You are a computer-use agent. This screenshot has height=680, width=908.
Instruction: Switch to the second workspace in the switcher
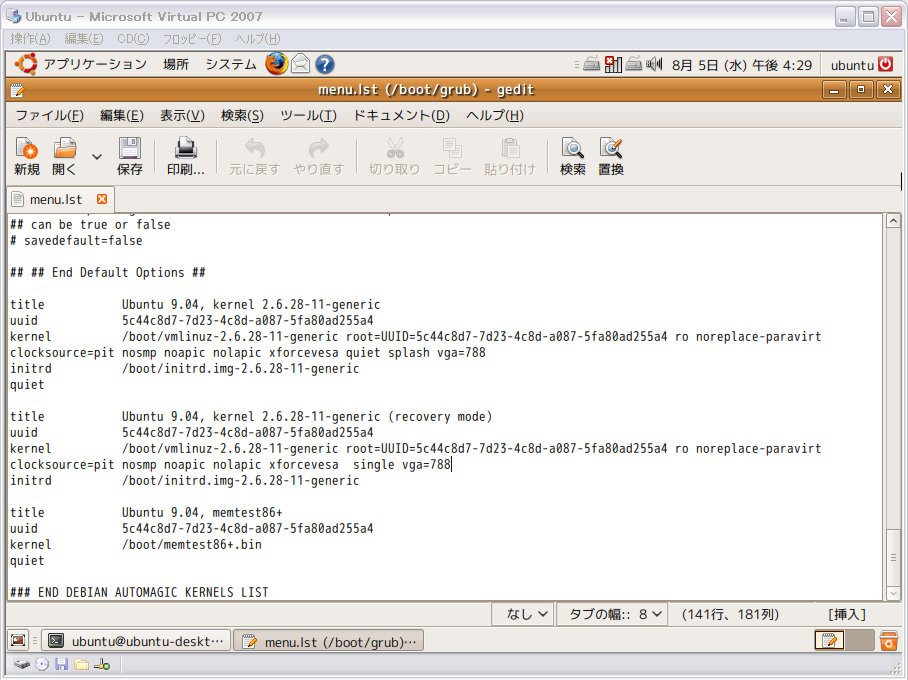pyautogui.click(x=859, y=640)
